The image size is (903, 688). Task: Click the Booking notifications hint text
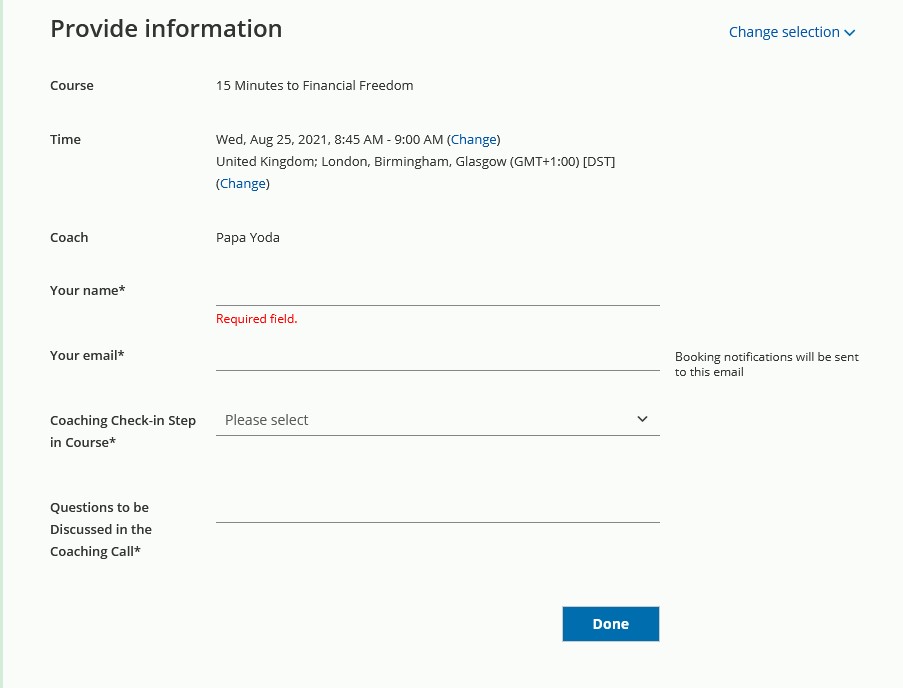(766, 364)
